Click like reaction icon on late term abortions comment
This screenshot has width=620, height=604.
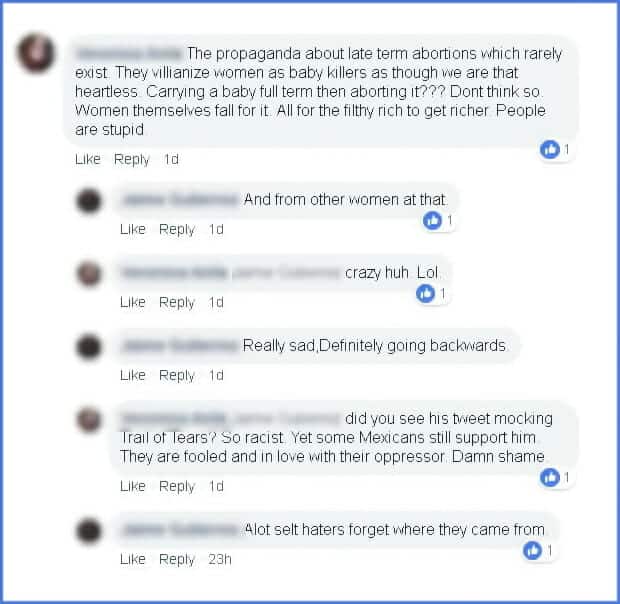550,149
